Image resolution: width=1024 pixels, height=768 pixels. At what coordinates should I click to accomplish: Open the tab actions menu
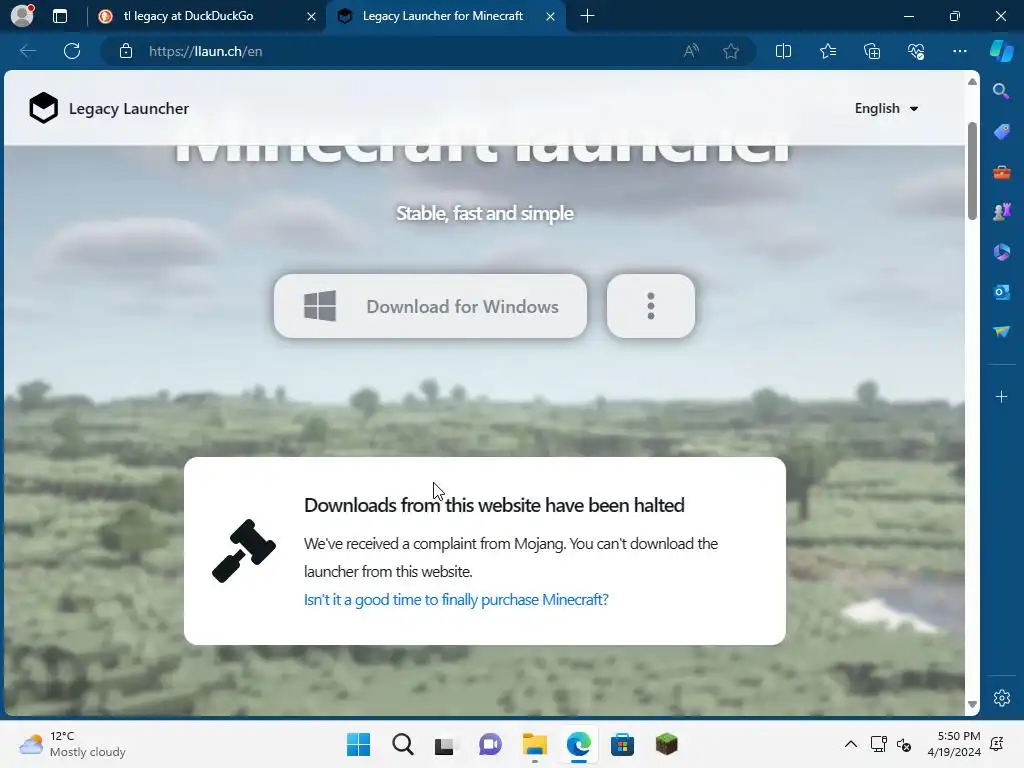click(60, 16)
